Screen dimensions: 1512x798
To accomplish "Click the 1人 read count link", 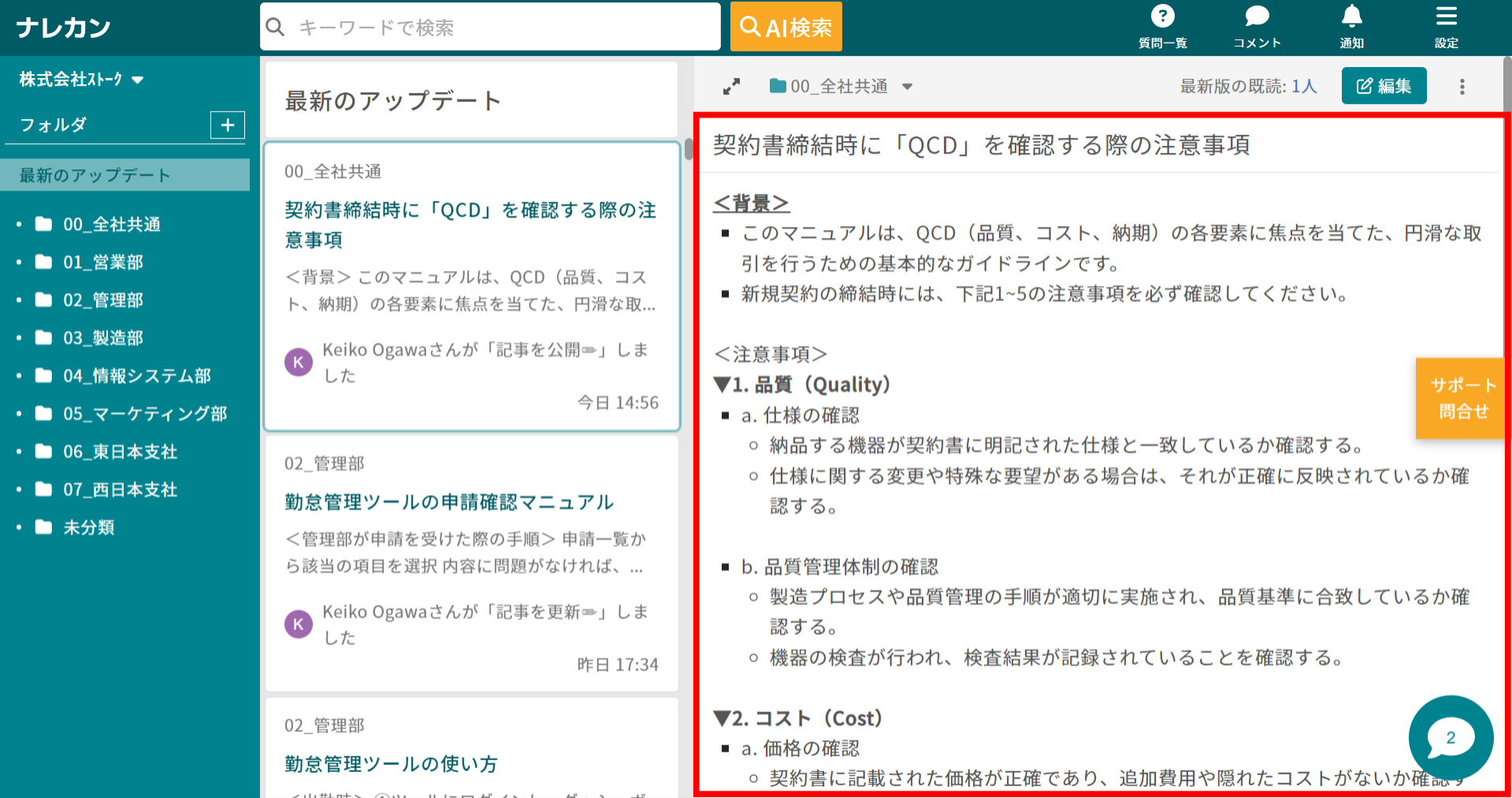I will [1304, 86].
